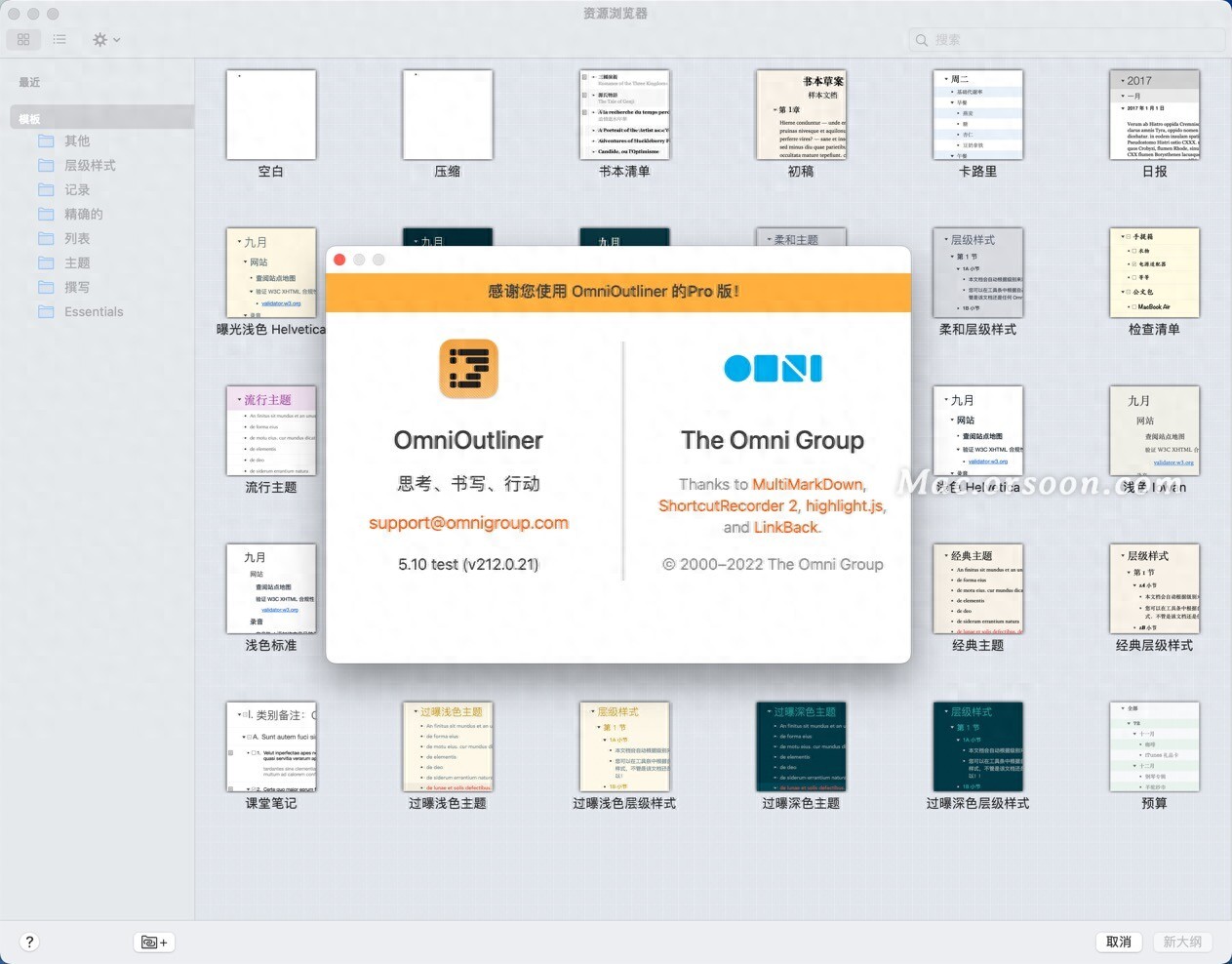Select 模板 section in the sidebar
1232x964 pixels.
pos(29,119)
